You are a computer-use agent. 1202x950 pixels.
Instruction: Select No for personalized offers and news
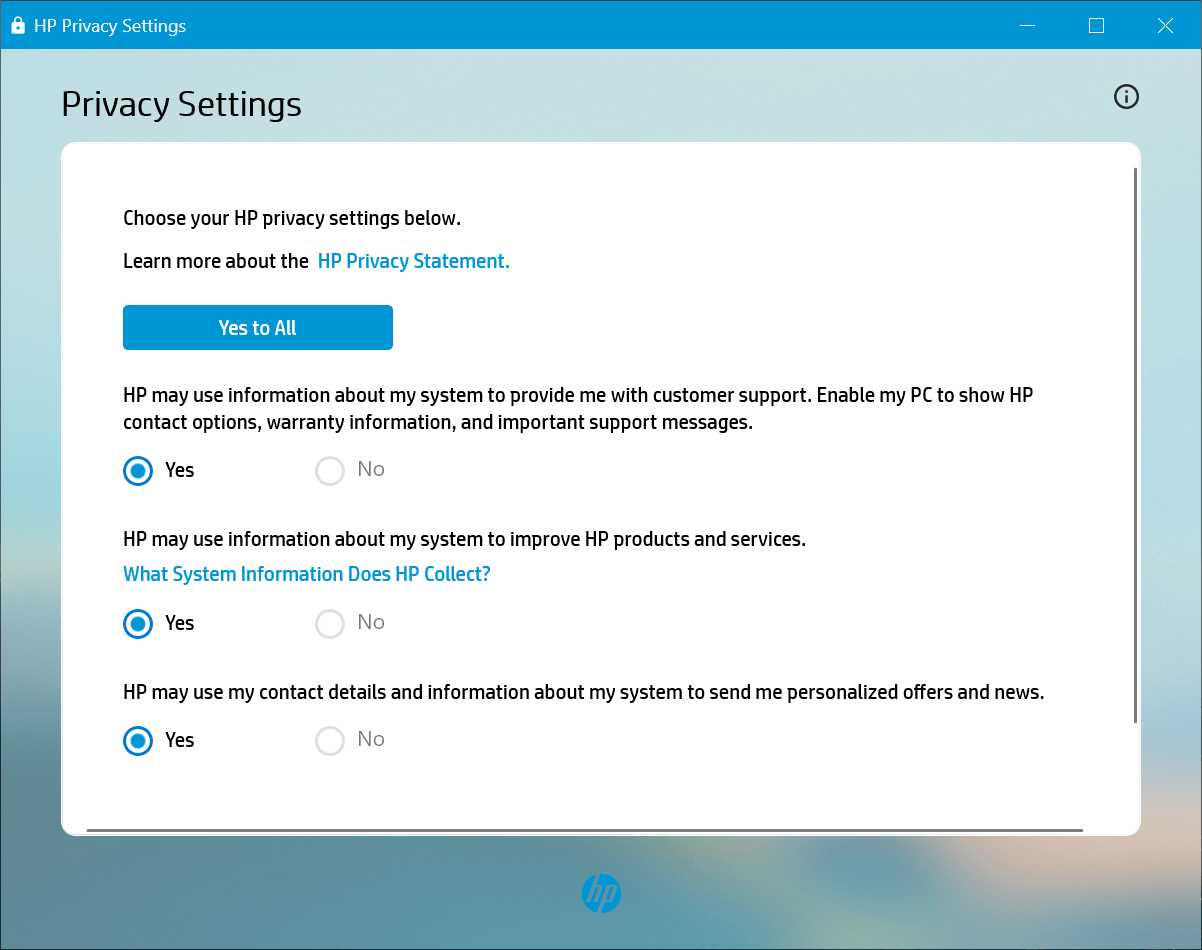click(x=330, y=740)
